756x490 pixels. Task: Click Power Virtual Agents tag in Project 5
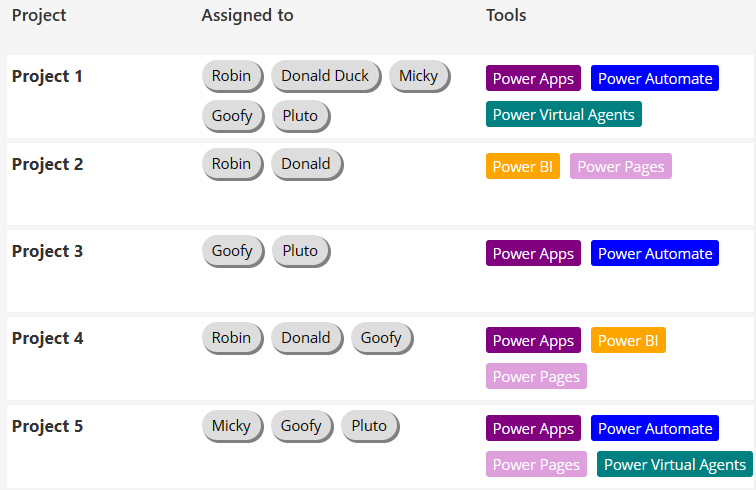675,464
